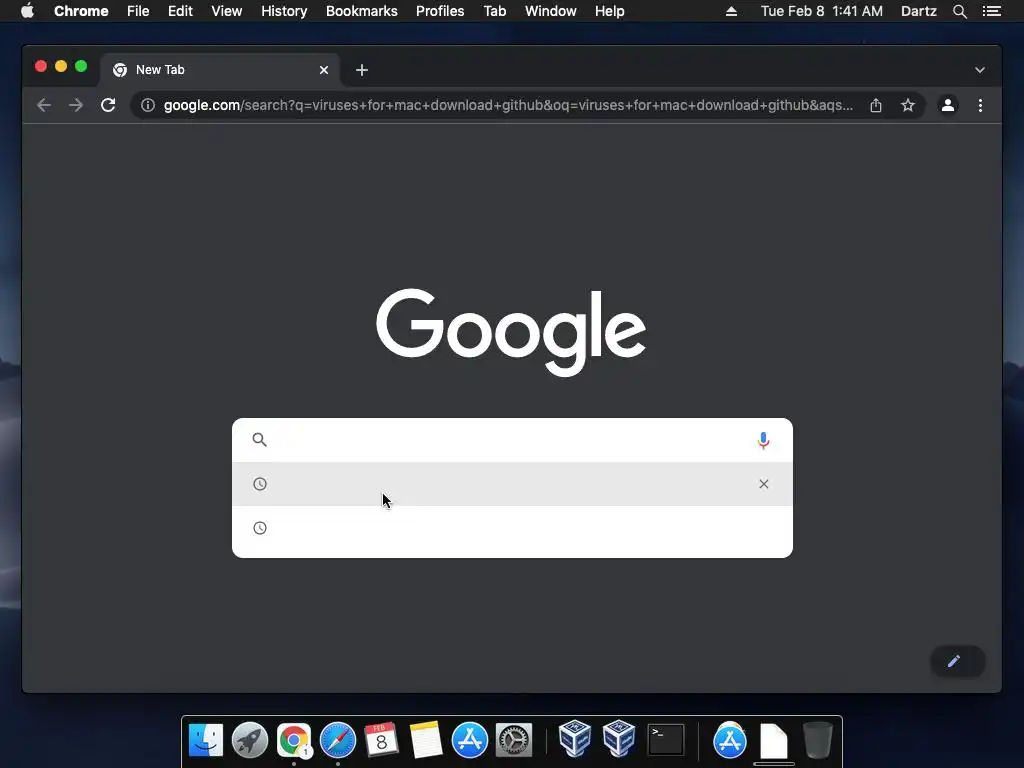Select the first history suggestion row

pyautogui.click(x=513, y=484)
